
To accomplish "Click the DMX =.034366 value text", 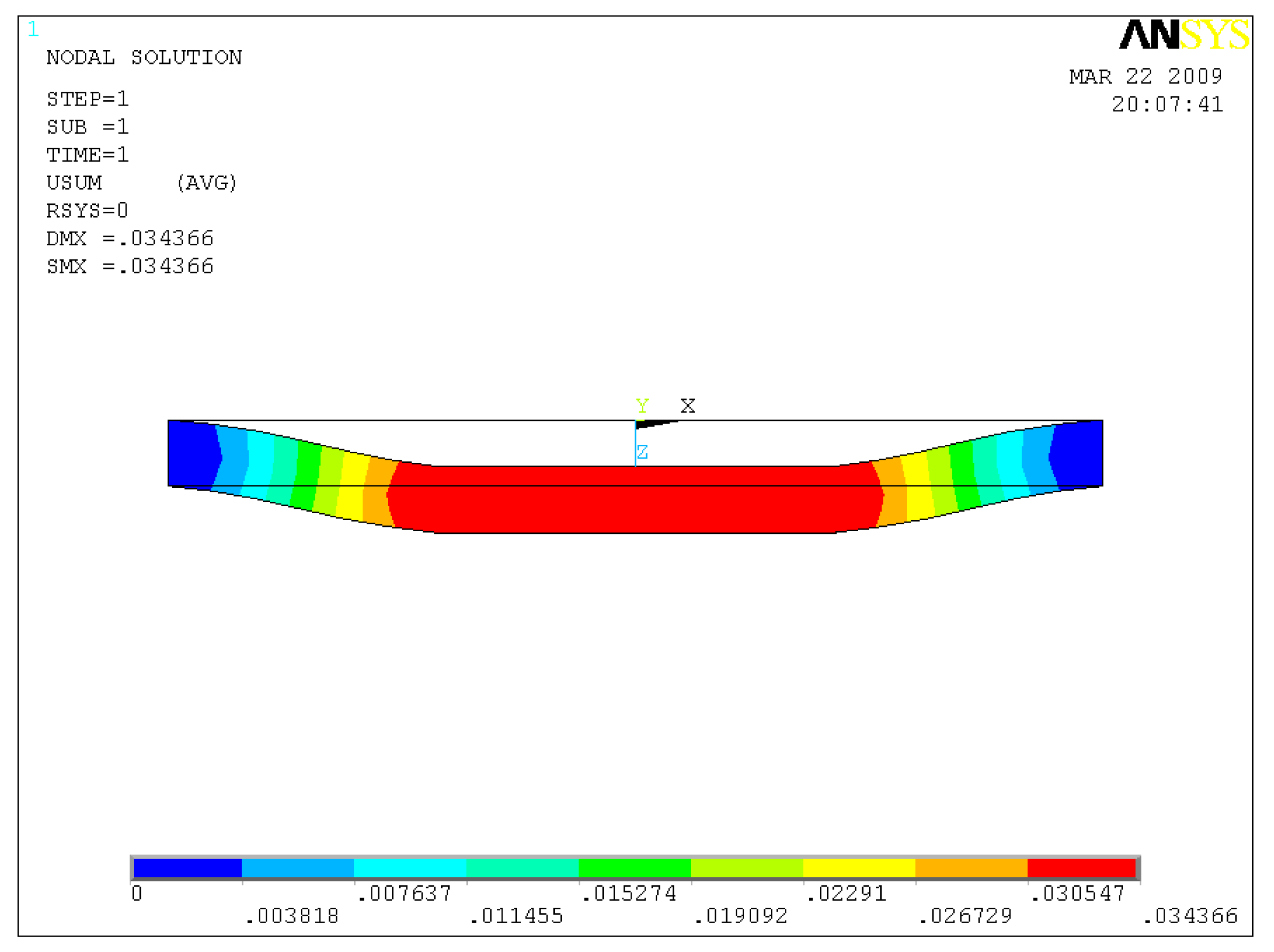I will tap(130, 238).
